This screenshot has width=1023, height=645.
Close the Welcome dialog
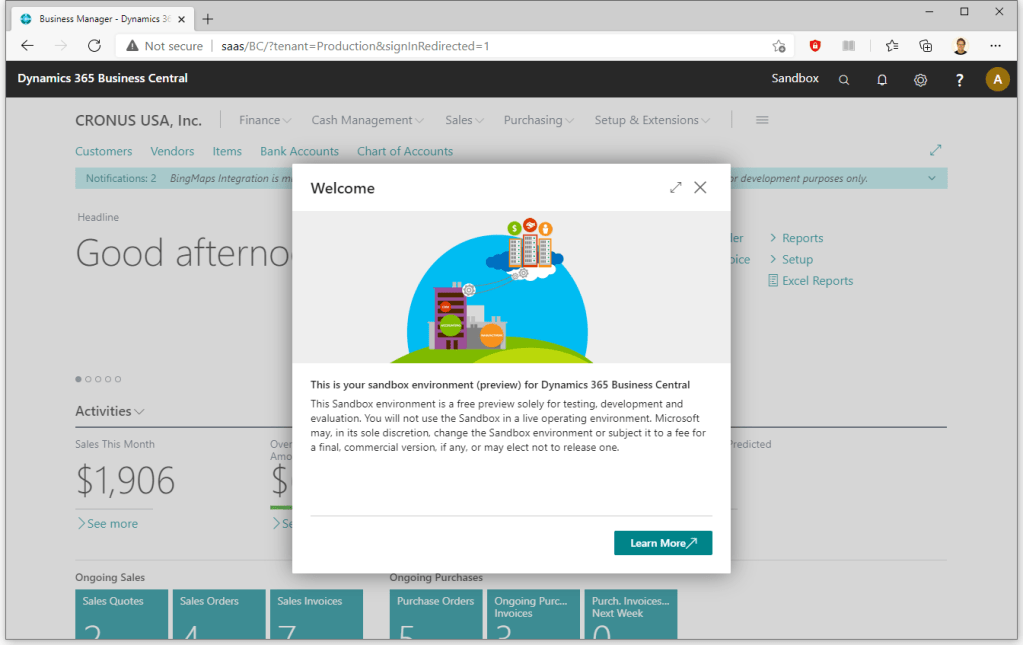click(700, 188)
